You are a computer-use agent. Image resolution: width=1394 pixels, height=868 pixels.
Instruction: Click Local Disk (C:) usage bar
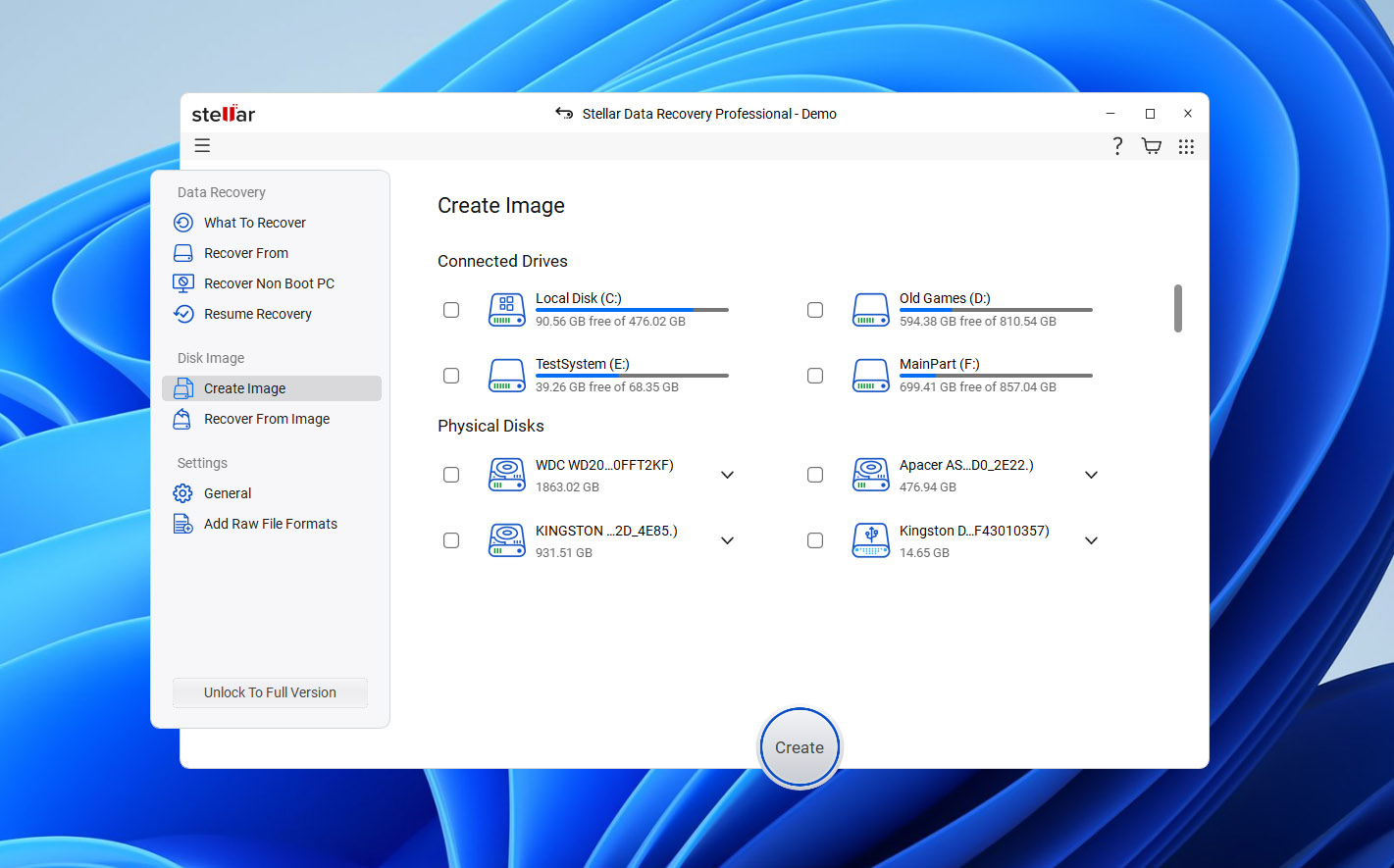click(x=632, y=310)
